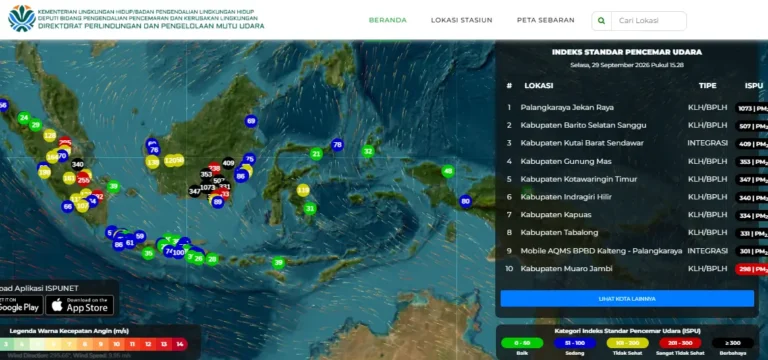Select Kabupaten Indragiri Hilir in the list
Viewport: 768px width, 360px height.
pos(566,197)
